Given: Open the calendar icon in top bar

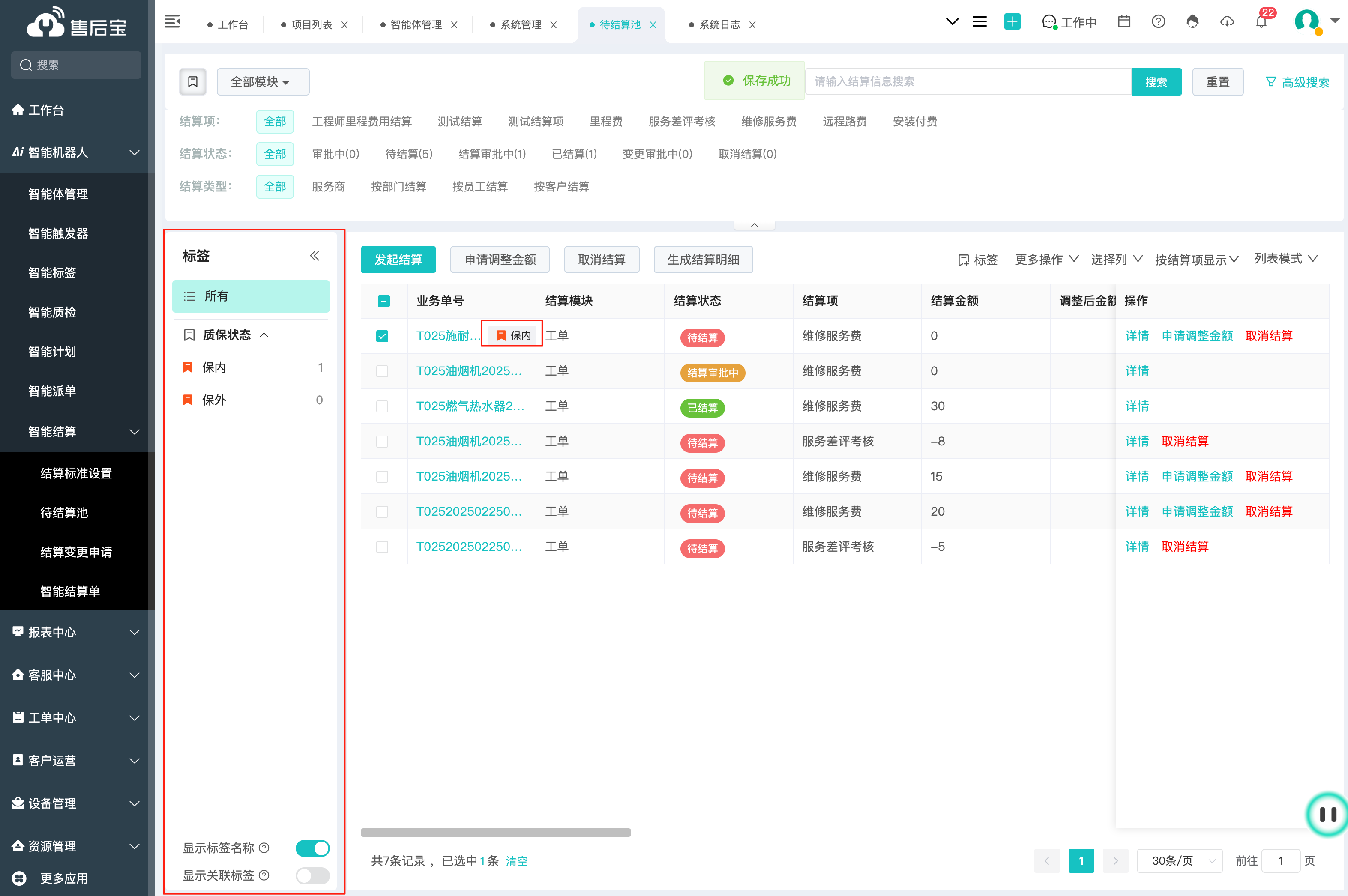Looking at the screenshot, I should coord(1124,22).
